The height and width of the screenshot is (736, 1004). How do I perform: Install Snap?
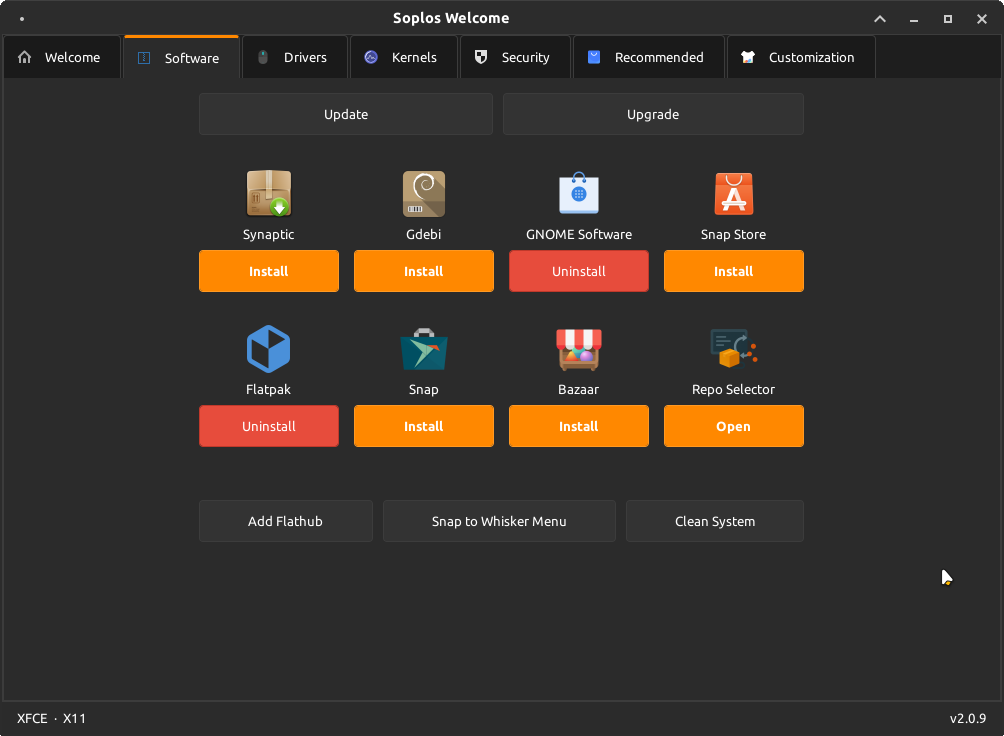[x=424, y=426]
